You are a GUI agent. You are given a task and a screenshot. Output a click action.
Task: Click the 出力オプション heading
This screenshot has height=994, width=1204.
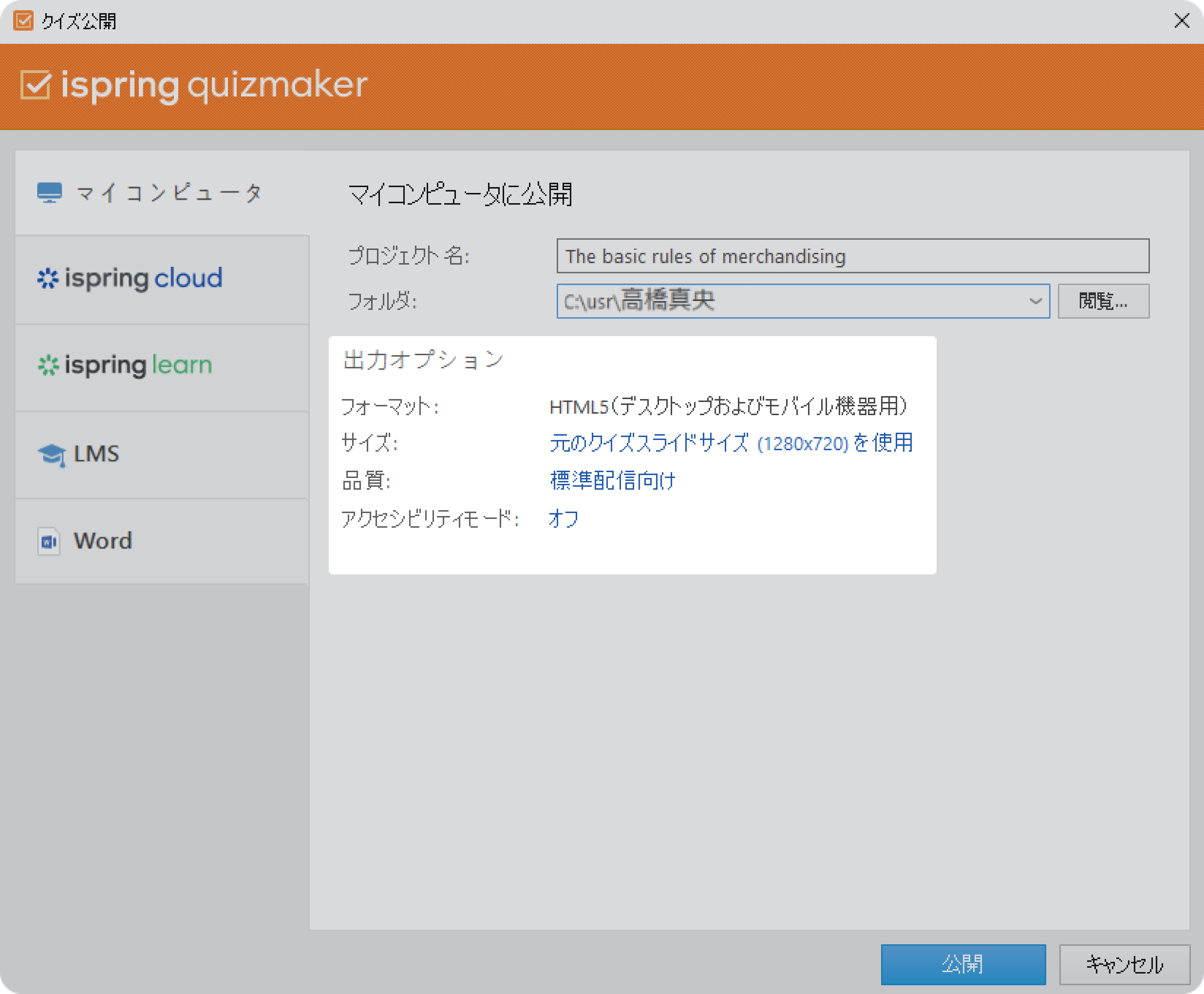pyautogui.click(x=423, y=360)
